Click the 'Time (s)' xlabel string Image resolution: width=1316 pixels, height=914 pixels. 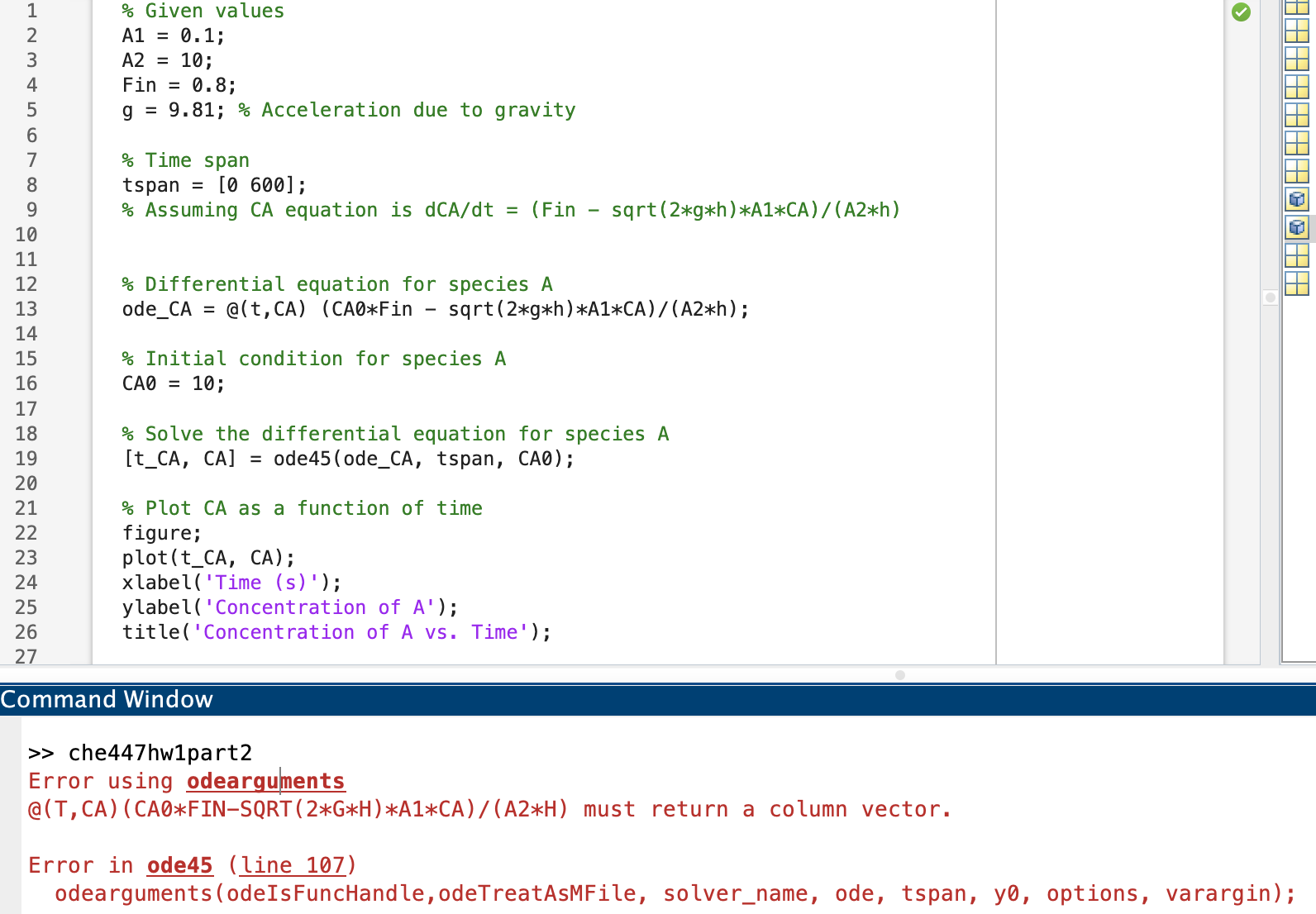pyautogui.click(x=261, y=583)
